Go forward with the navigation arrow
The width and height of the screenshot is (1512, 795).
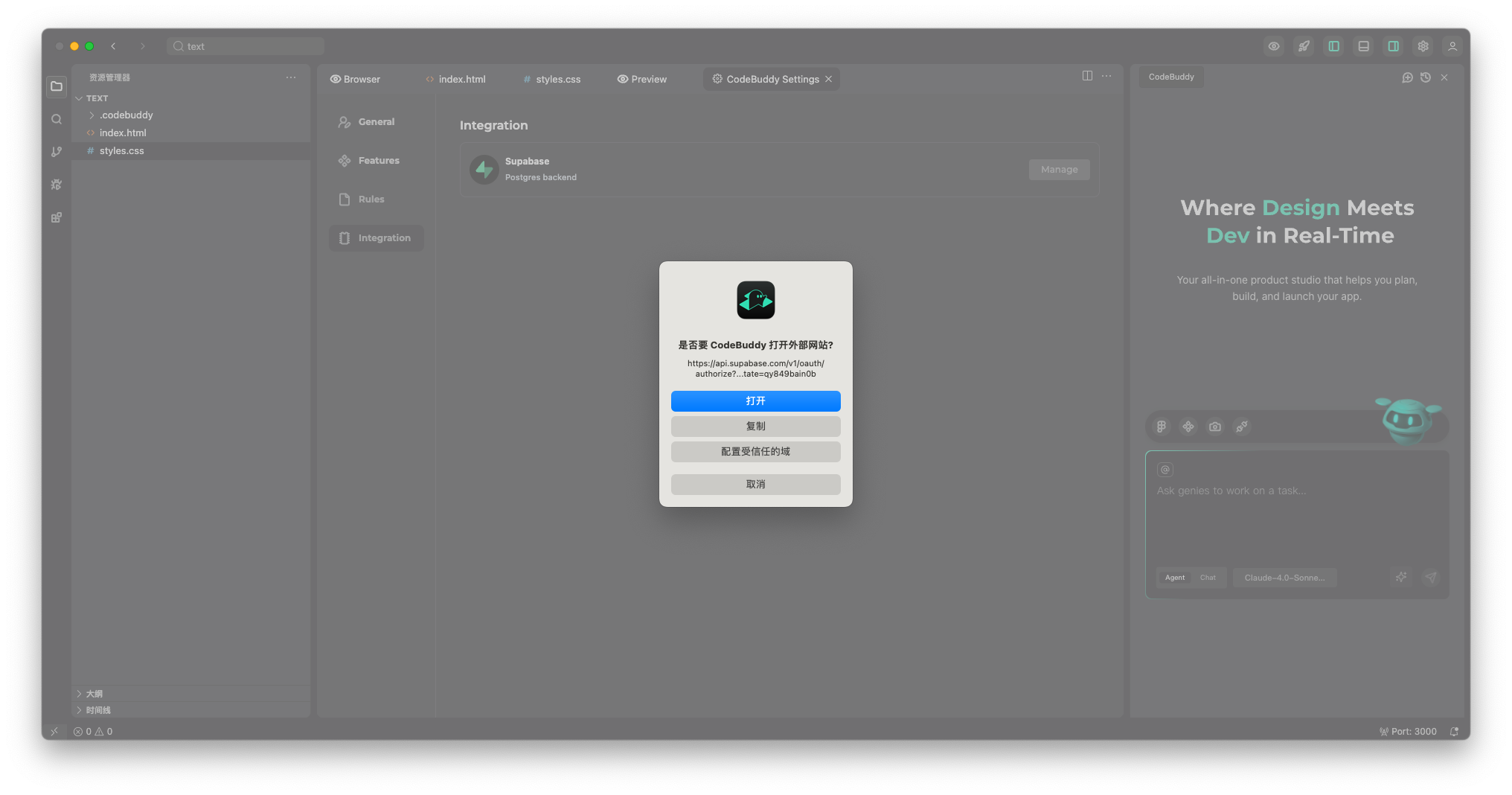tap(142, 46)
